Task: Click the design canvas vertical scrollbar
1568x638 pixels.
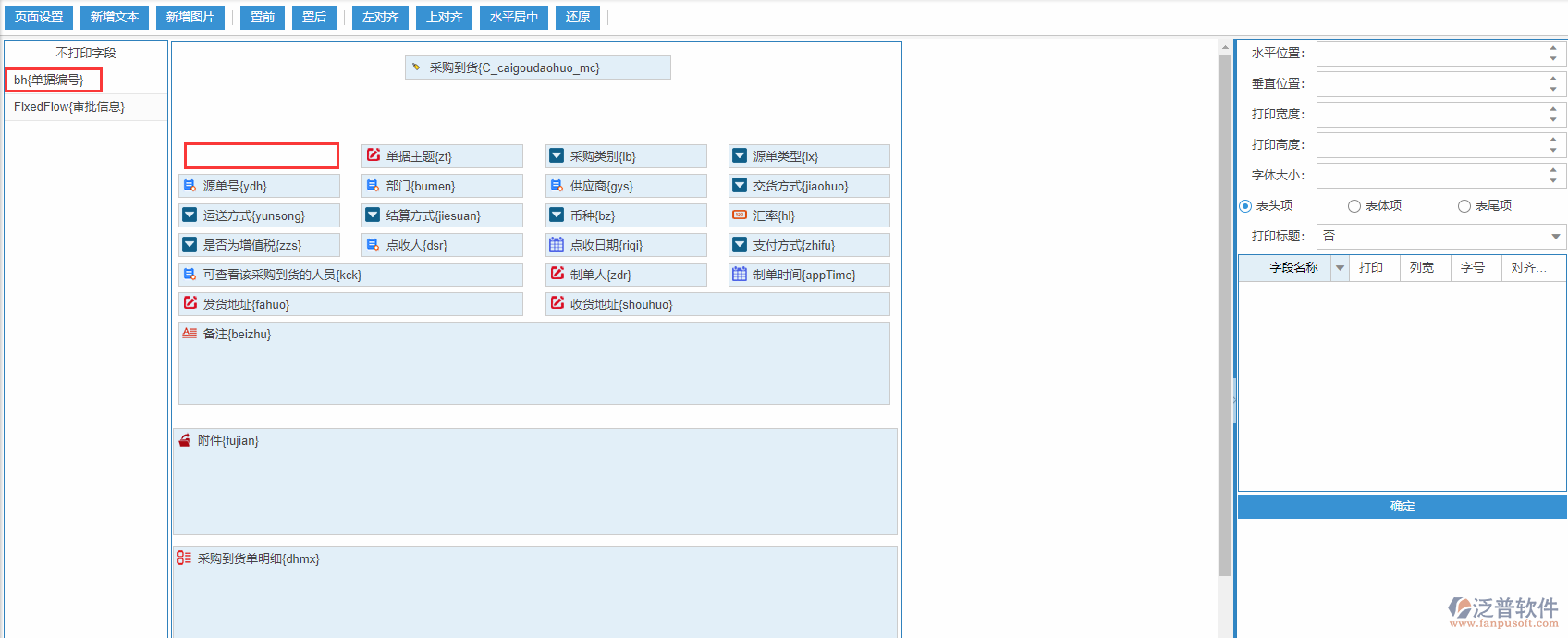Action: click(x=1225, y=314)
